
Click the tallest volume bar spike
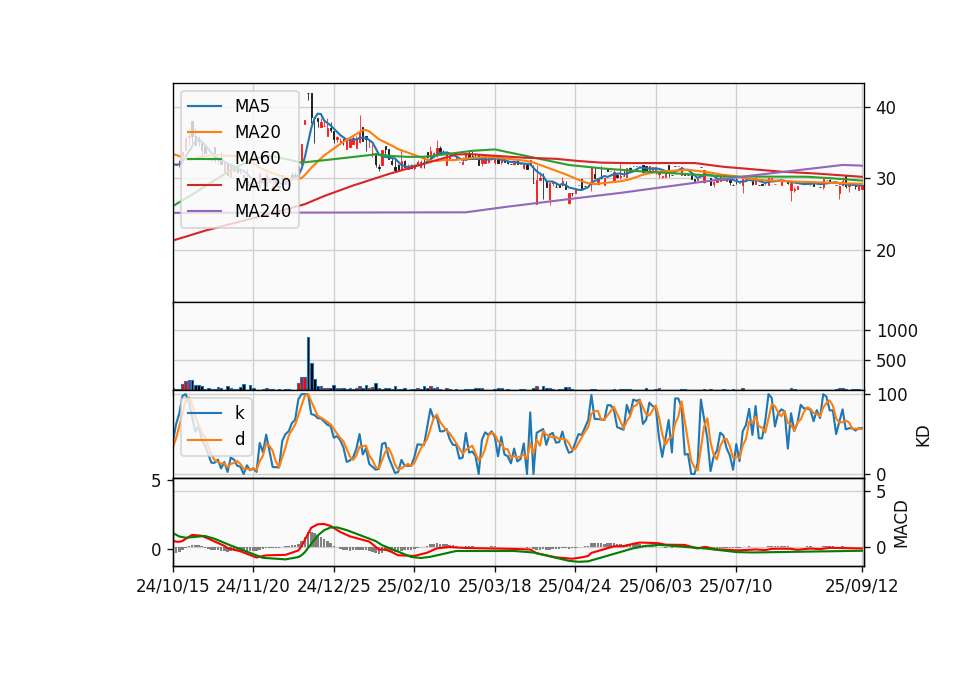[309, 363]
